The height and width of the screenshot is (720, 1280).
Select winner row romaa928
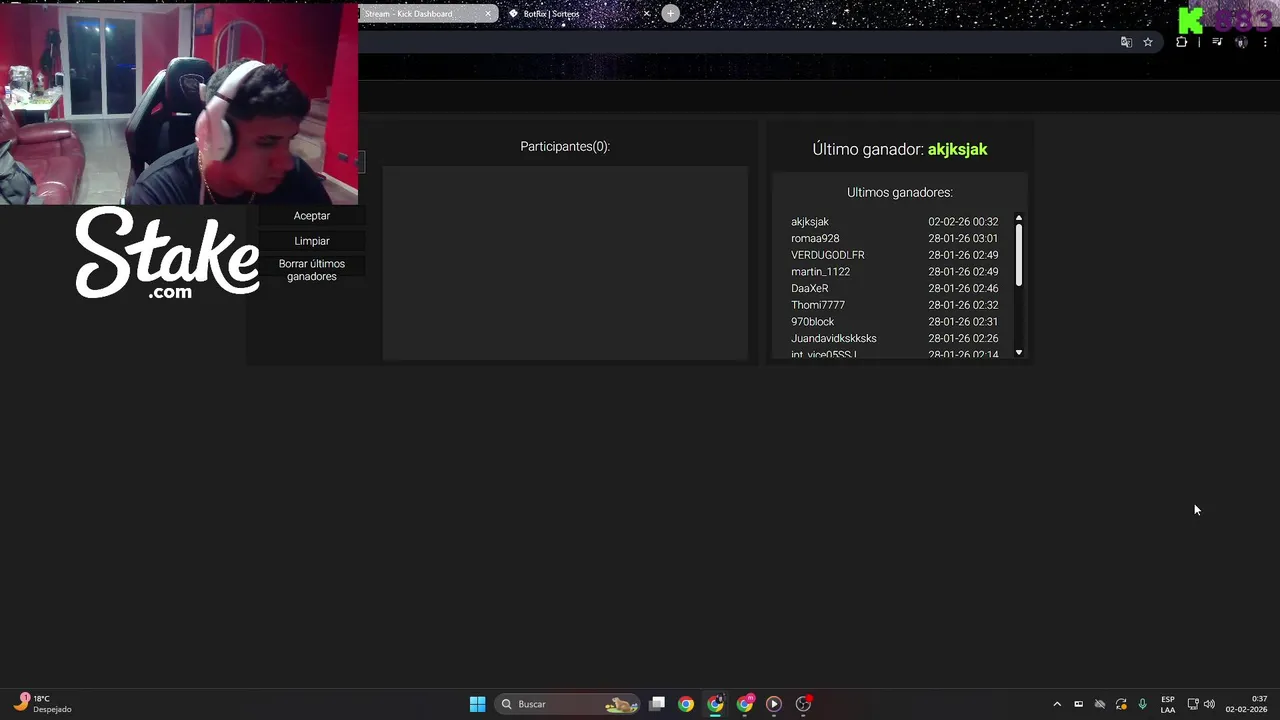894,238
